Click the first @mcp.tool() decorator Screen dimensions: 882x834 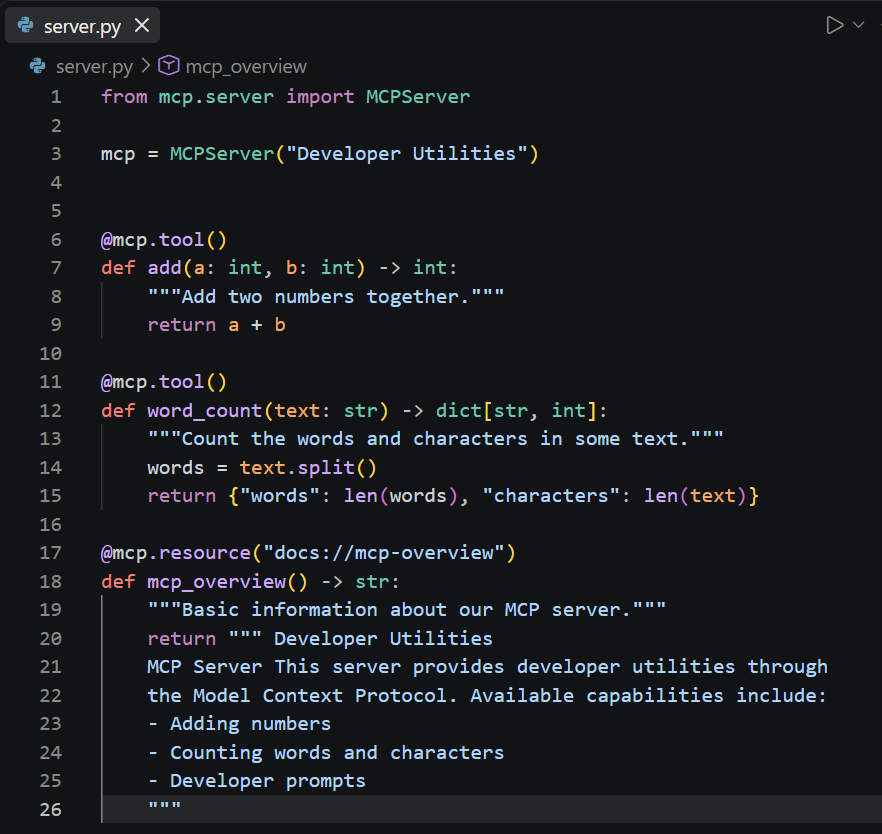coord(164,240)
